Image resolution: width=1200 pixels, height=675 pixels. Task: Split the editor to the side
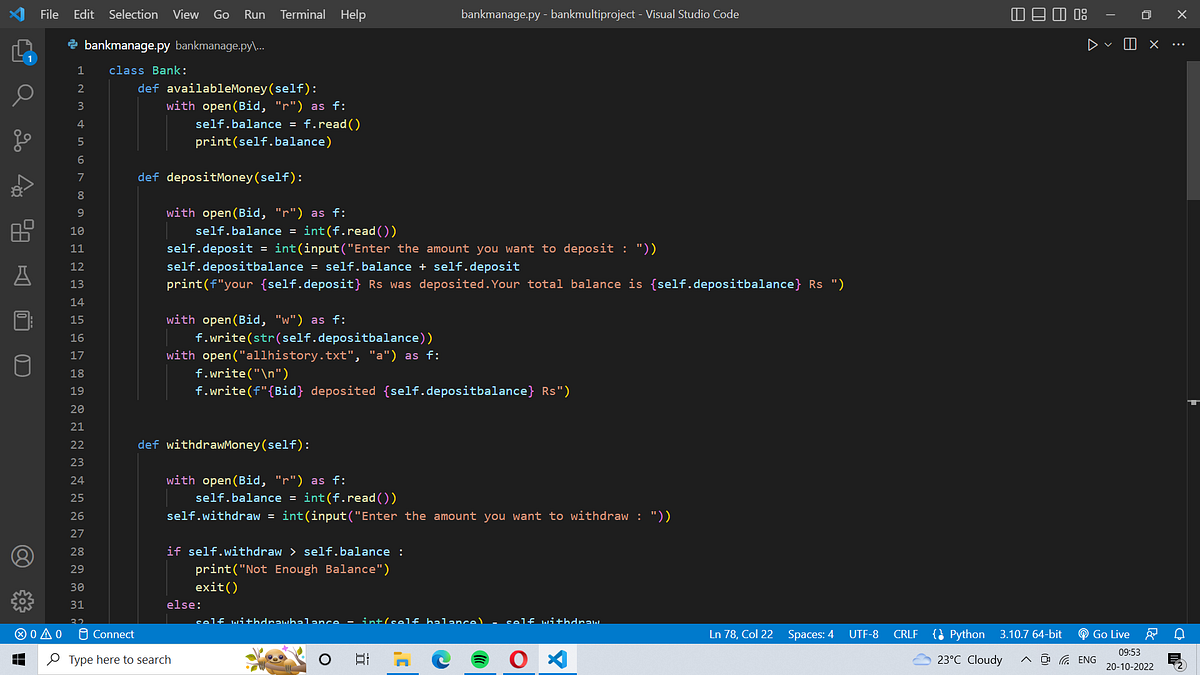point(1131,44)
